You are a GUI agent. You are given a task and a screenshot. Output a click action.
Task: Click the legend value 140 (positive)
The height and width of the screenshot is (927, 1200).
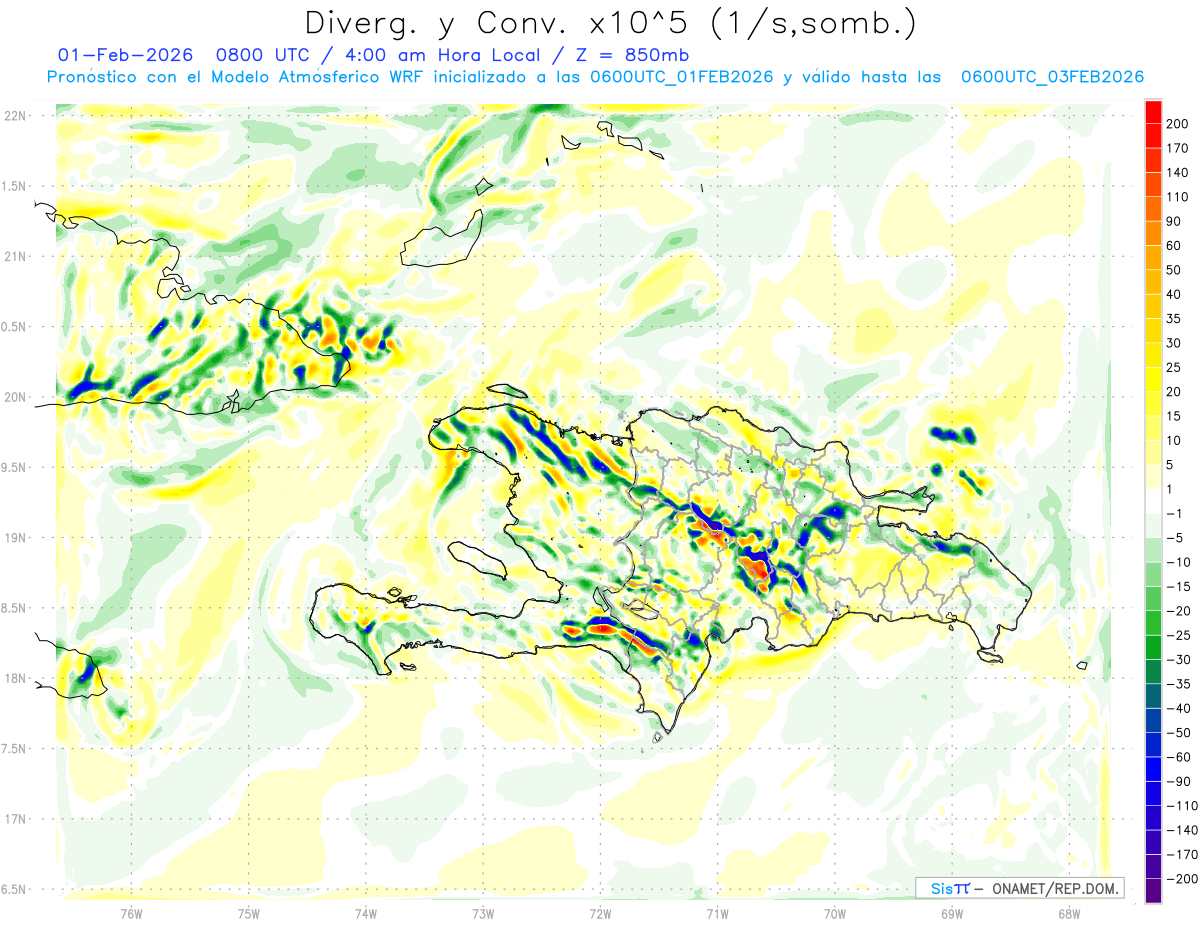pos(1178,172)
